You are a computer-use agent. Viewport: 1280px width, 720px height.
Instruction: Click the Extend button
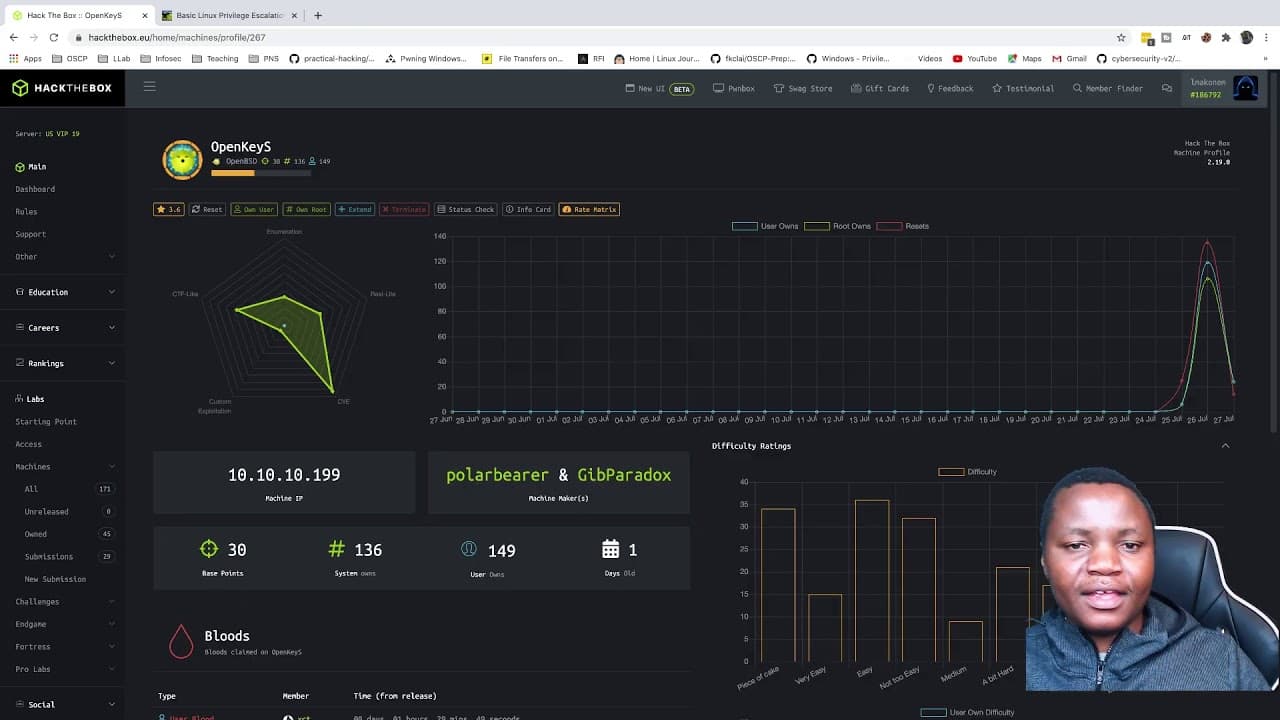point(355,209)
